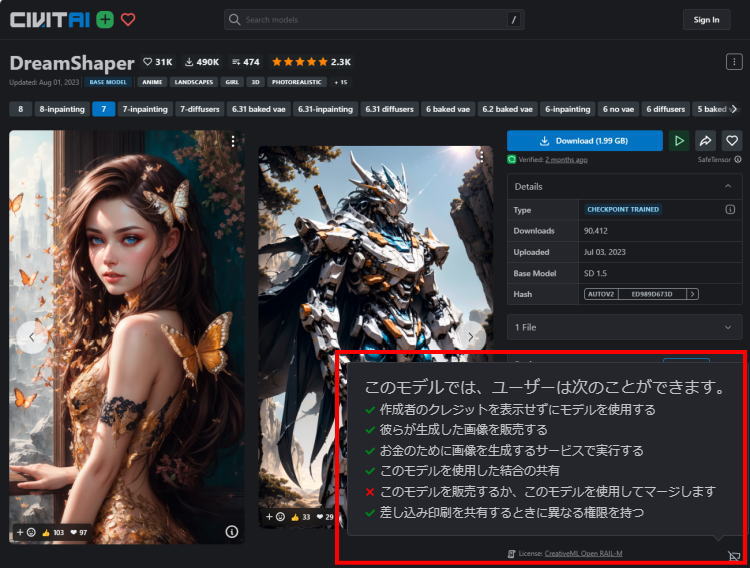The image size is (750, 568).
Task: Switch to 6.31 diffusers version tab
Action: [x=389, y=109]
